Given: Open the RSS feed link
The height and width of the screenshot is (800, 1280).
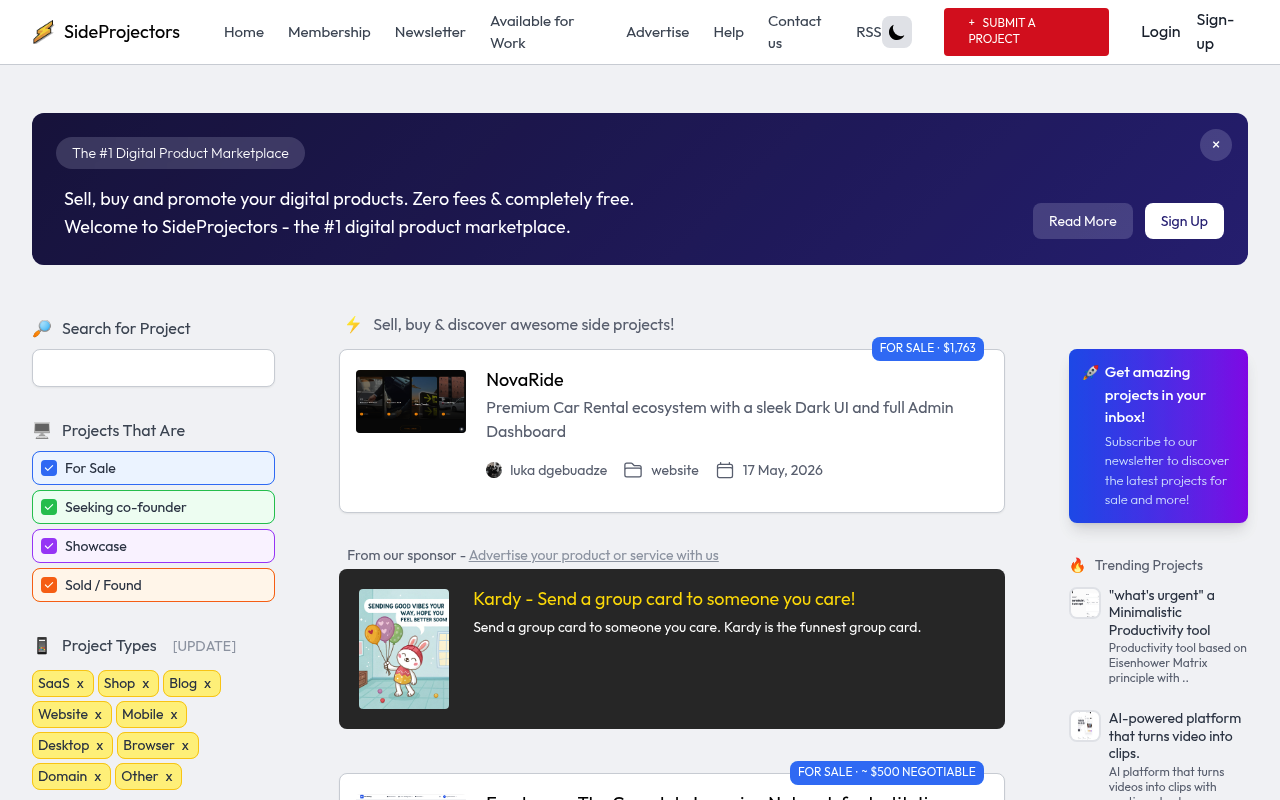Looking at the screenshot, I should coord(868,32).
